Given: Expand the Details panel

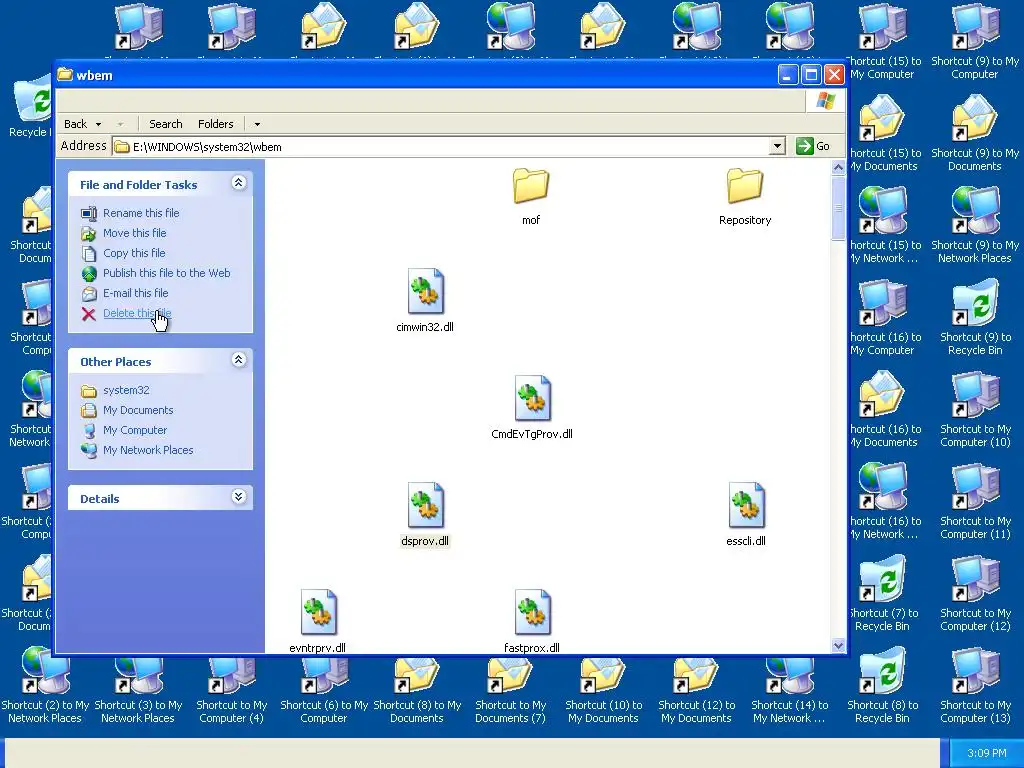Looking at the screenshot, I should point(238,497).
